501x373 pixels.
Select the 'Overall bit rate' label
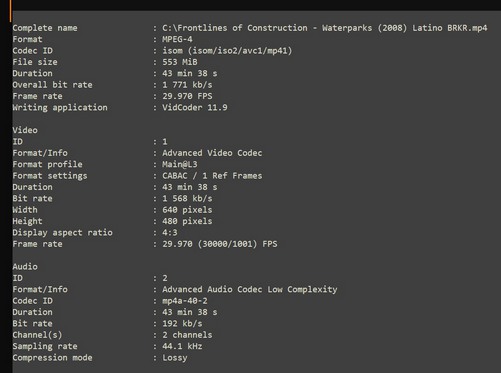pyautogui.click(x=52, y=85)
